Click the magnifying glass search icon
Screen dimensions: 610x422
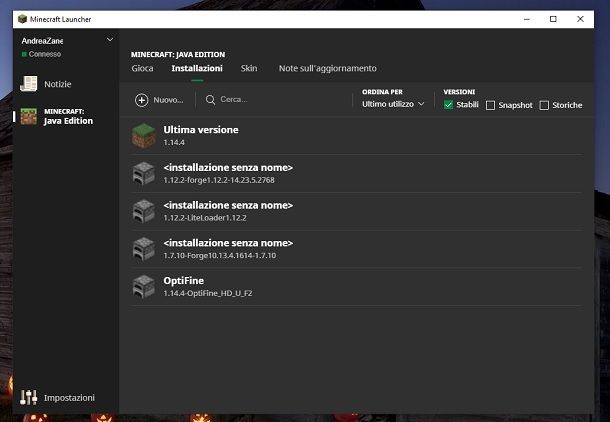tap(210, 100)
